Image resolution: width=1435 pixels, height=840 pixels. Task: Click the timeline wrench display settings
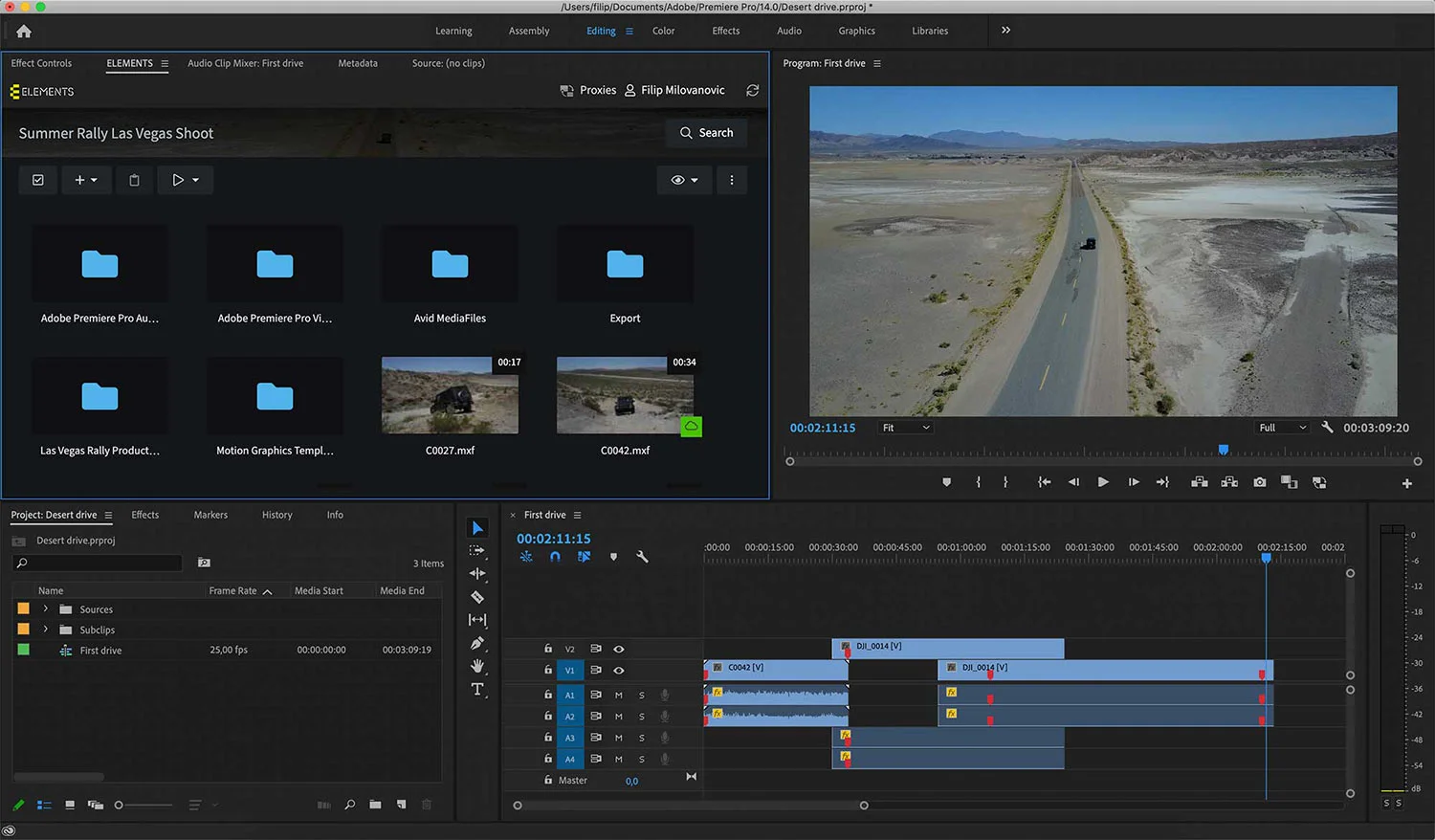642,556
